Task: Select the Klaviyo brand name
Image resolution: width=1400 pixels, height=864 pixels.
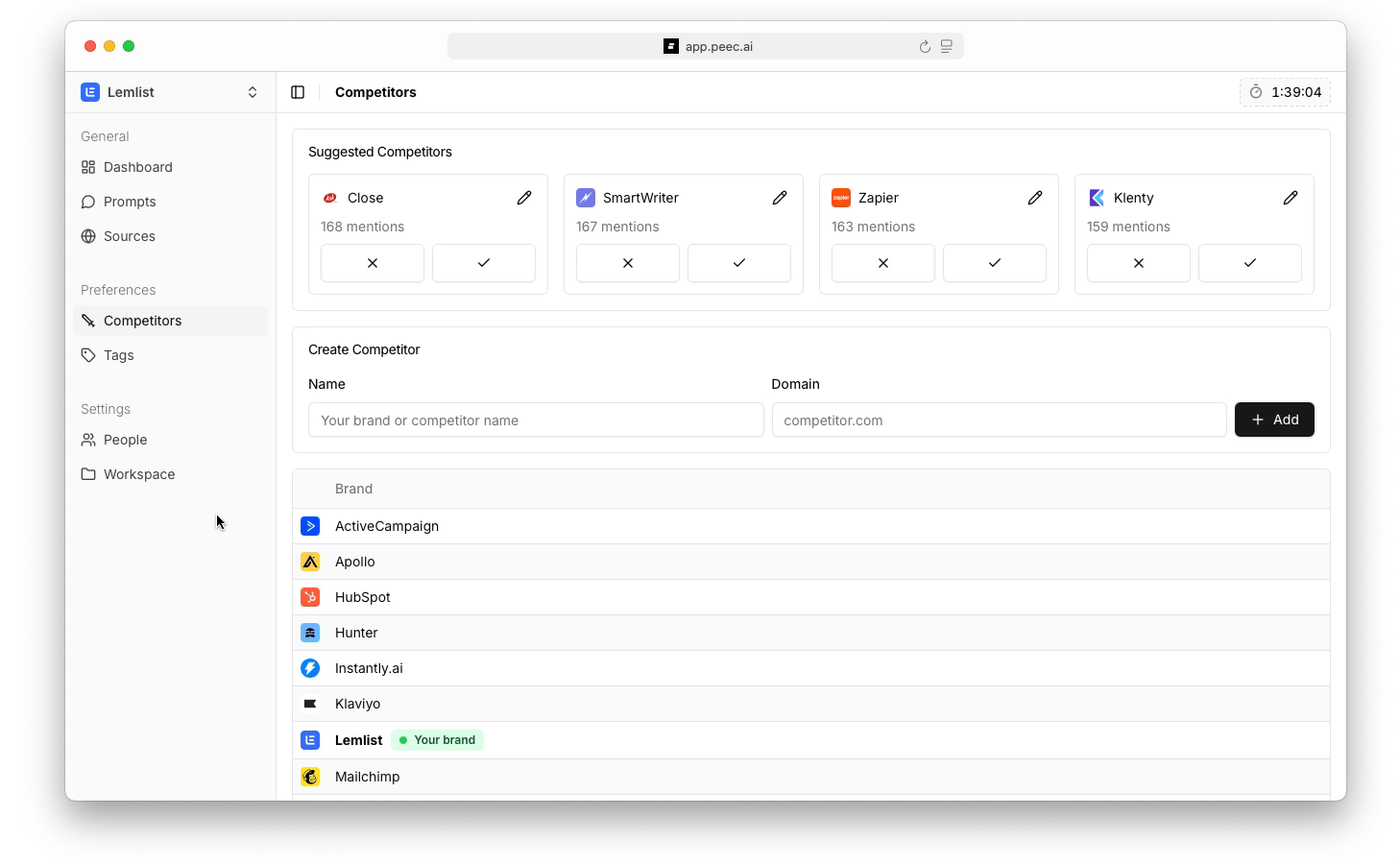Action: (x=358, y=704)
